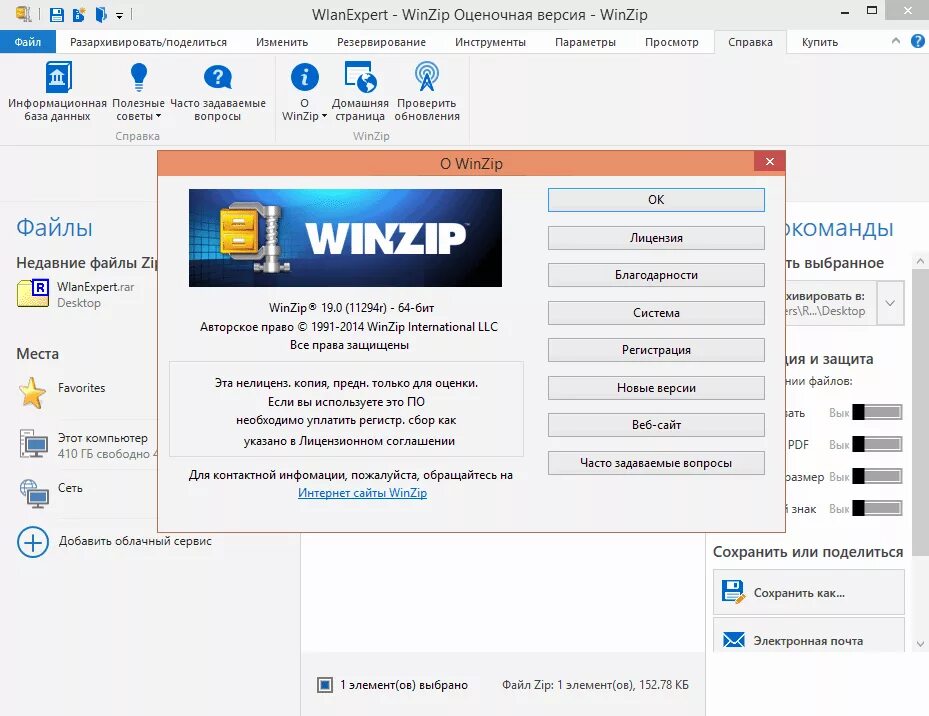Click the Лицензия button

coord(656,238)
